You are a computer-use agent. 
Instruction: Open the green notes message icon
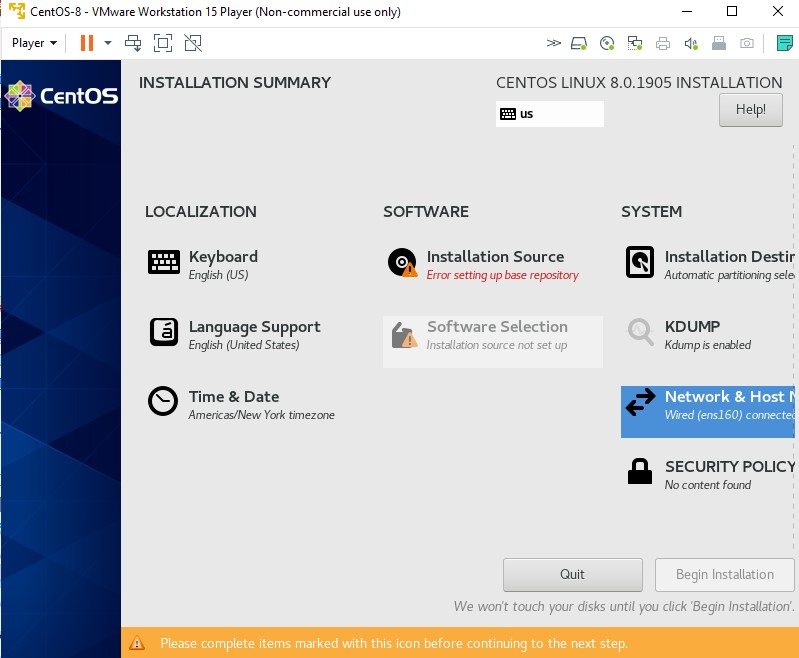click(x=785, y=43)
